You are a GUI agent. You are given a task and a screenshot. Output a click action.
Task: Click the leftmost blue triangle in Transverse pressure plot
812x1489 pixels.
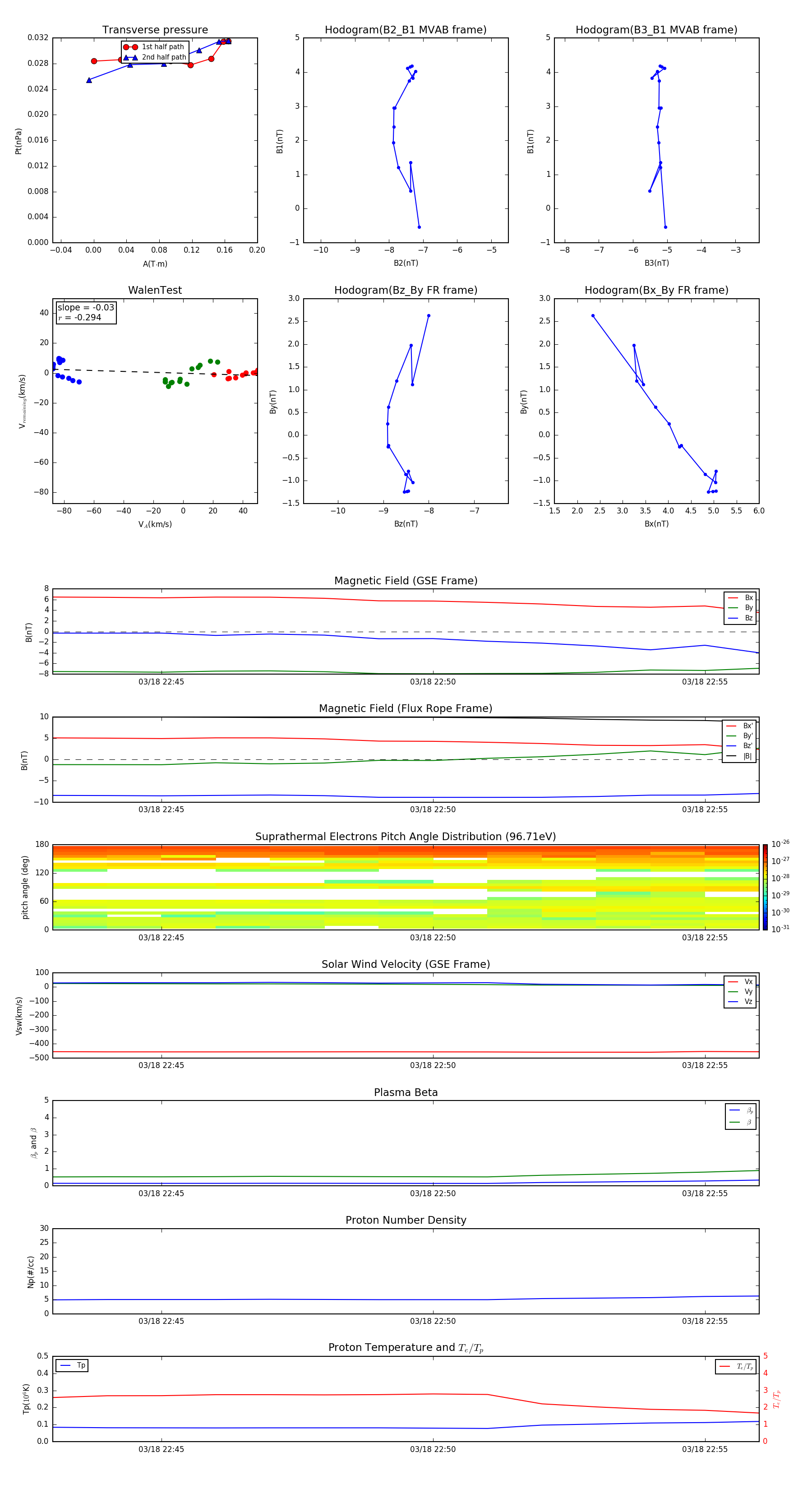coord(89,80)
